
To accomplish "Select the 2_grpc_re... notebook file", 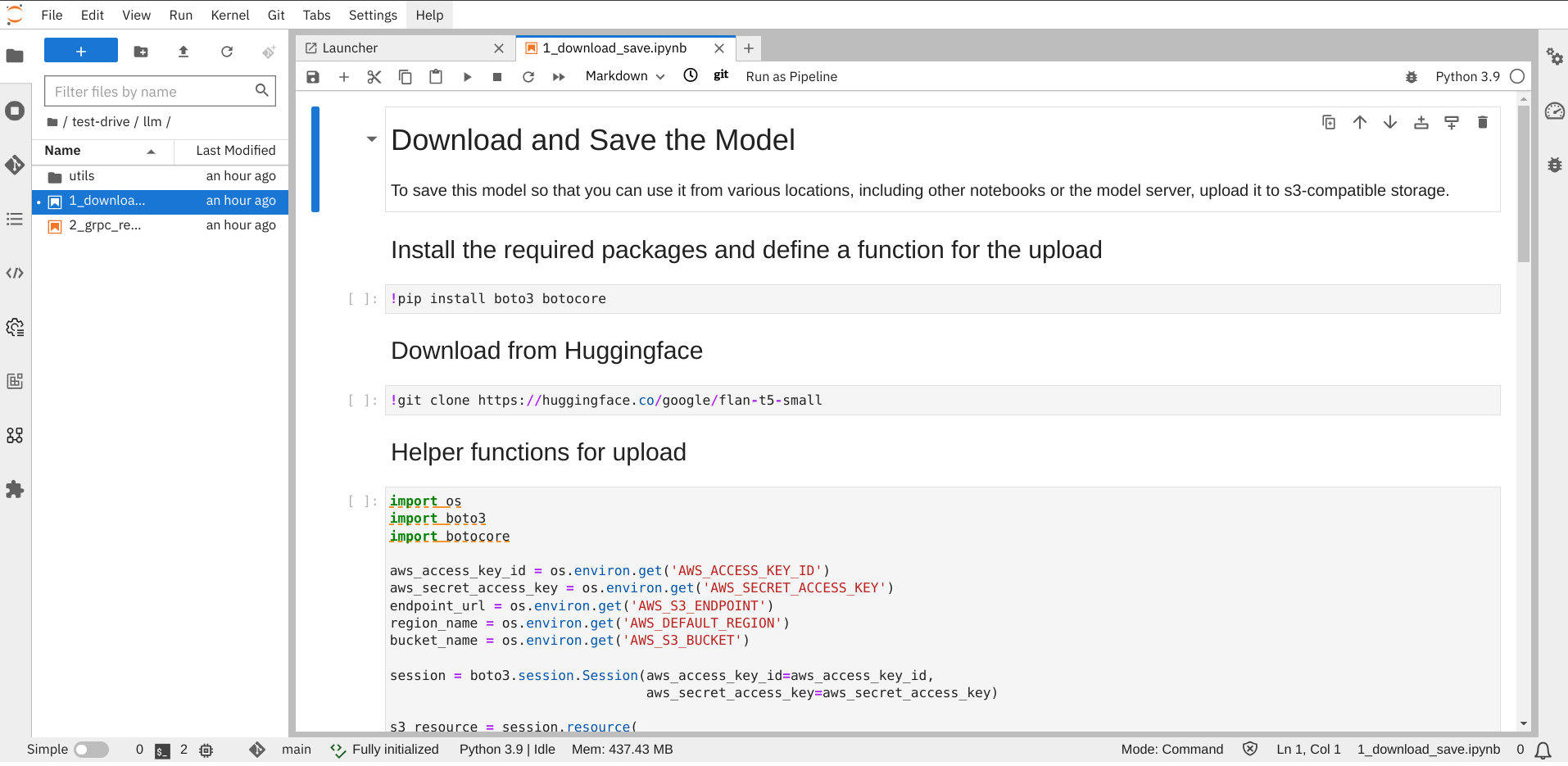I will pyautogui.click(x=161, y=225).
